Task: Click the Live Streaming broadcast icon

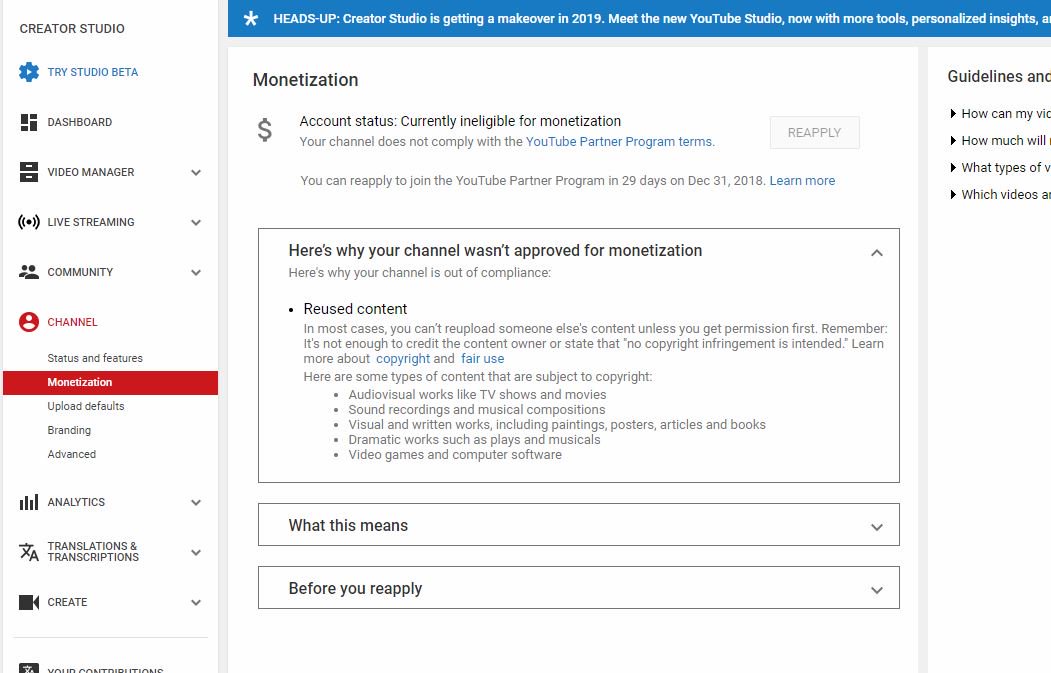Action: tap(29, 222)
